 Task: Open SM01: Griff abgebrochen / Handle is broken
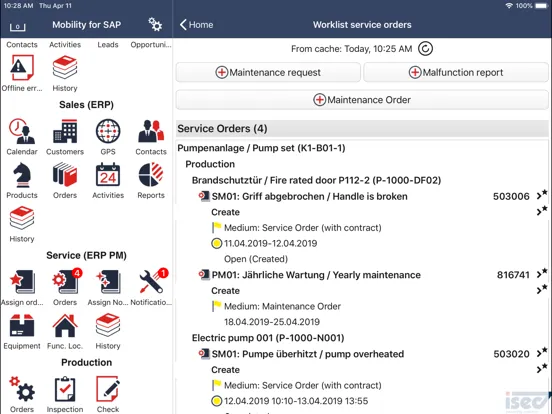click(x=309, y=196)
